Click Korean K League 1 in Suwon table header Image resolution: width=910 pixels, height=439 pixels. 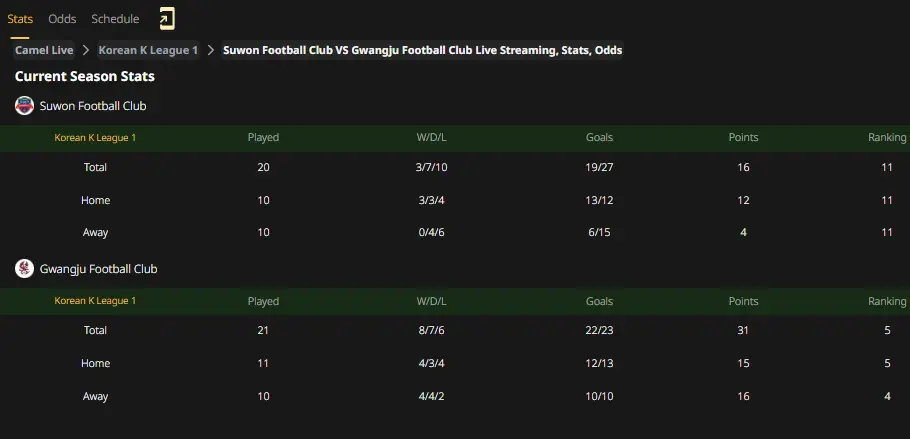coord(95,138)
